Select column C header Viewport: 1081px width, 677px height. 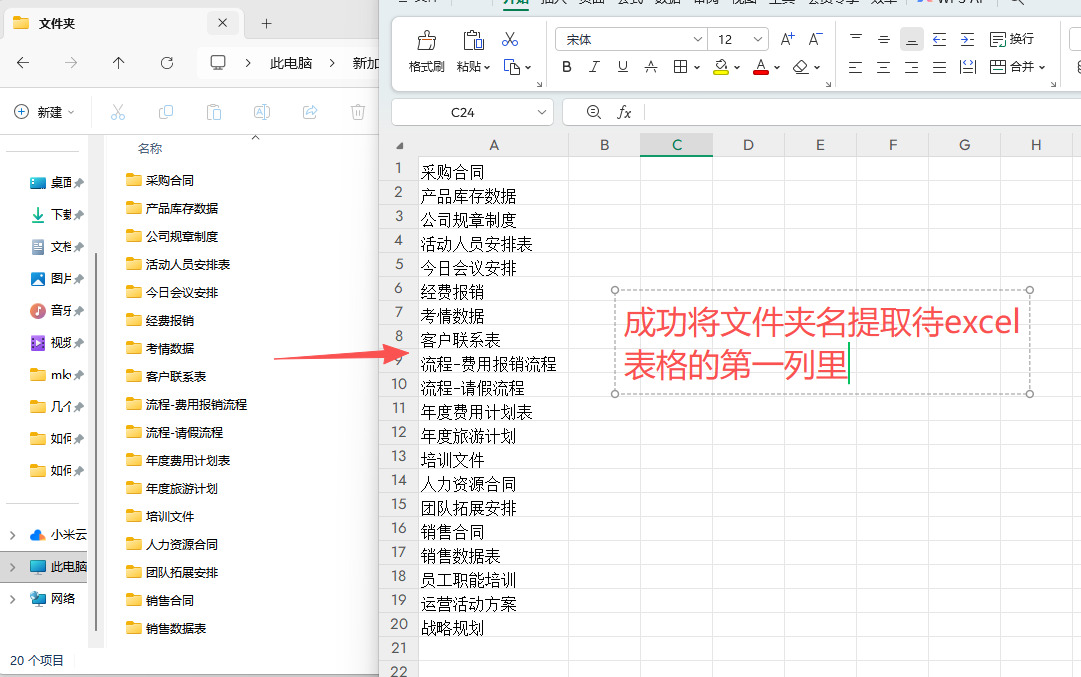[676, 145]
